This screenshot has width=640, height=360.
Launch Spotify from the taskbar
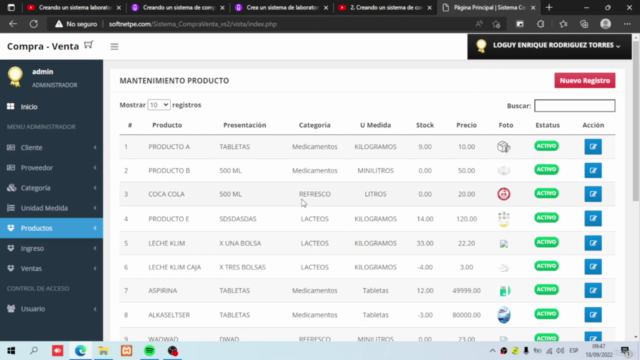tap(149, 351)
